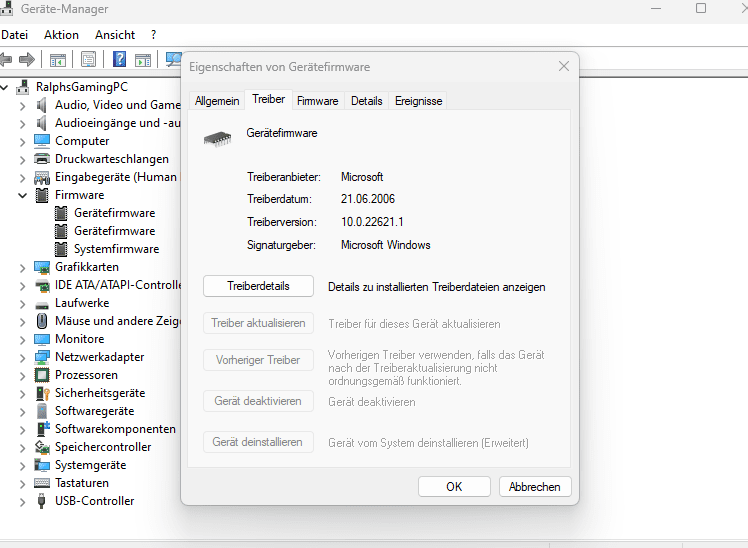Select the Systemfirmware tree entry
Viewport: 748px width, 548px height.
(116, 249)
